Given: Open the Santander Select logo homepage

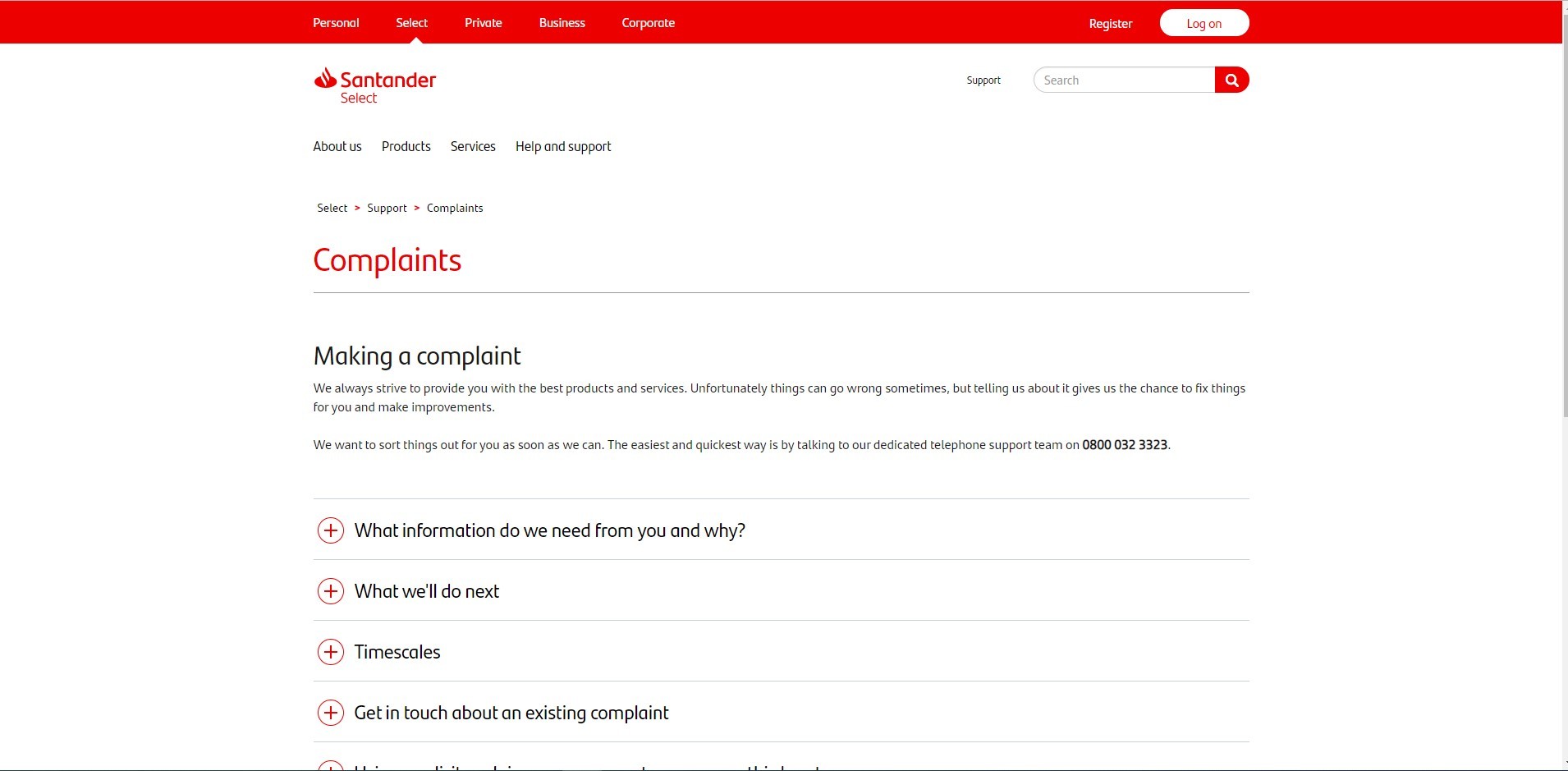Looking at the screenshot, I should tap(375, 85).
